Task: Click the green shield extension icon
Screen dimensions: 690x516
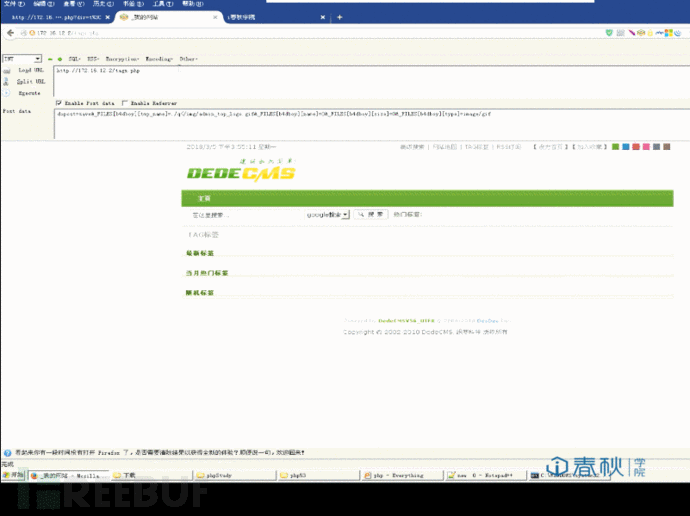Action: click(x=609, y=33)
